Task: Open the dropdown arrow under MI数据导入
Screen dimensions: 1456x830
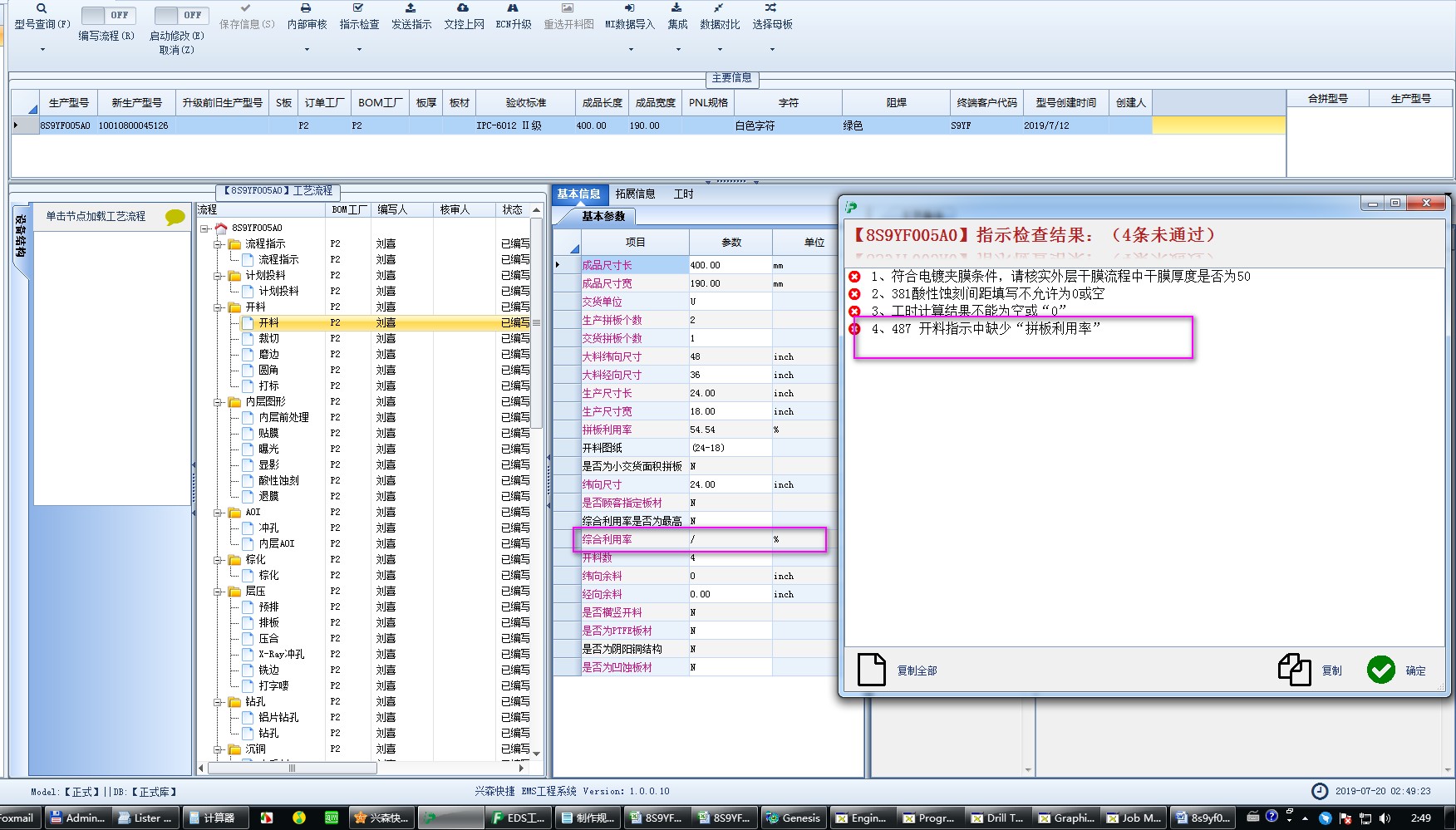Action: pos(630,50)
